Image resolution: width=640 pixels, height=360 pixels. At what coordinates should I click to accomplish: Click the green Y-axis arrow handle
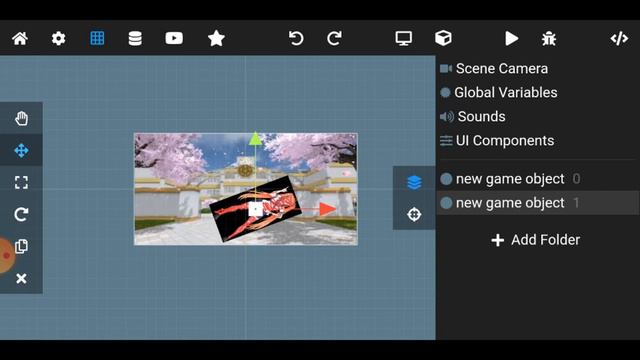256,138
